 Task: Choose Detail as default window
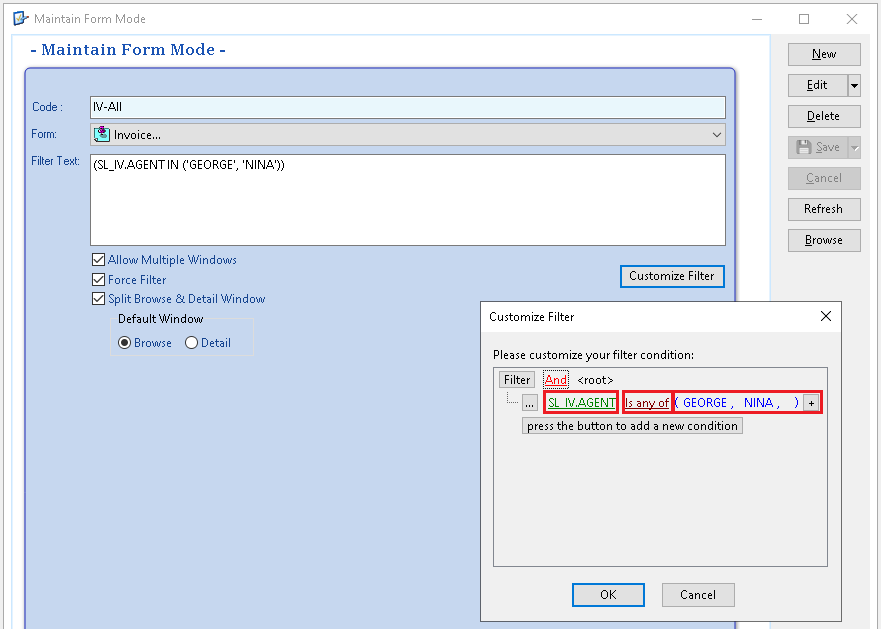pos(192,343)
